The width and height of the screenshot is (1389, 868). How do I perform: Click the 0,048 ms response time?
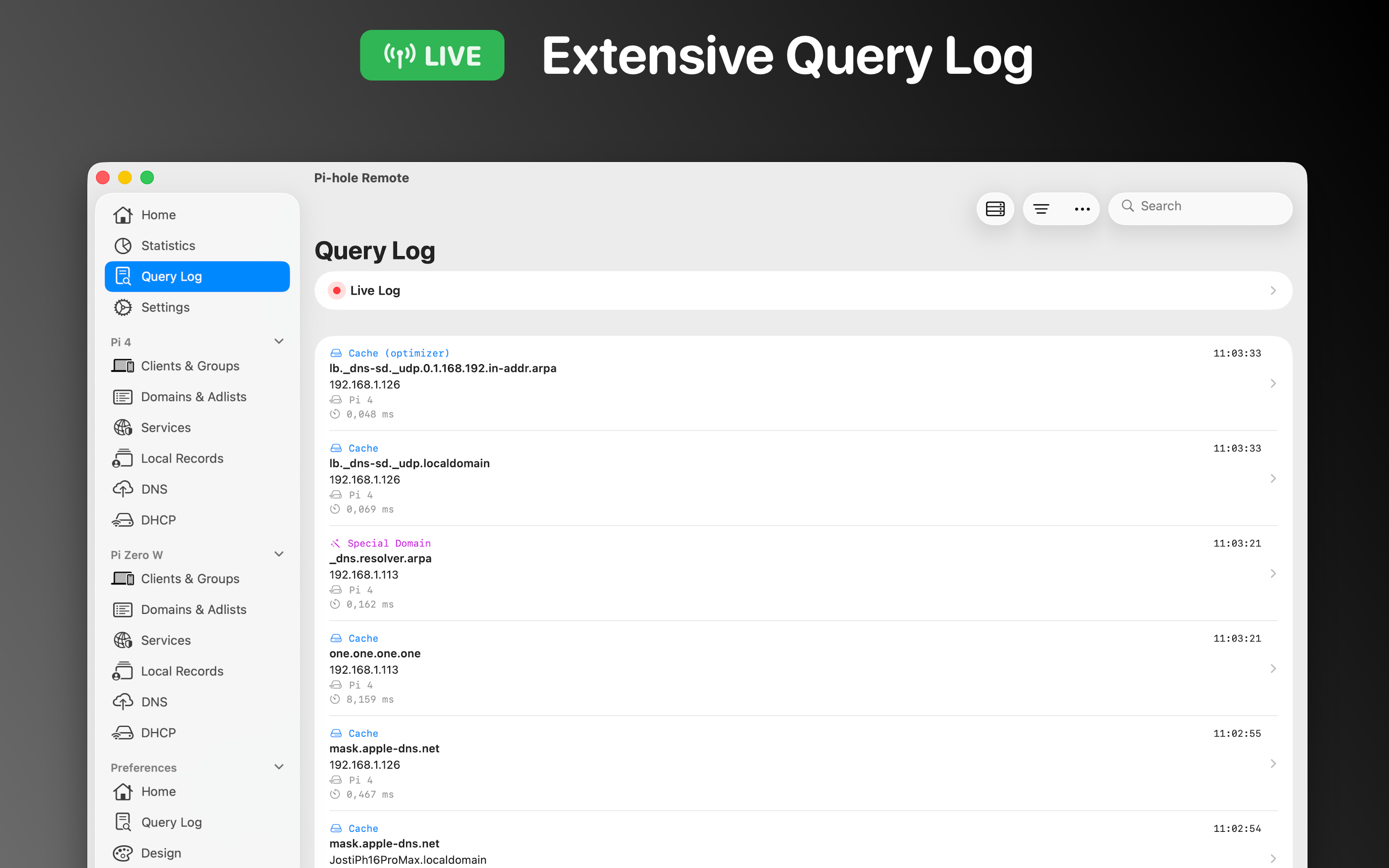click(x=370, y=414)
